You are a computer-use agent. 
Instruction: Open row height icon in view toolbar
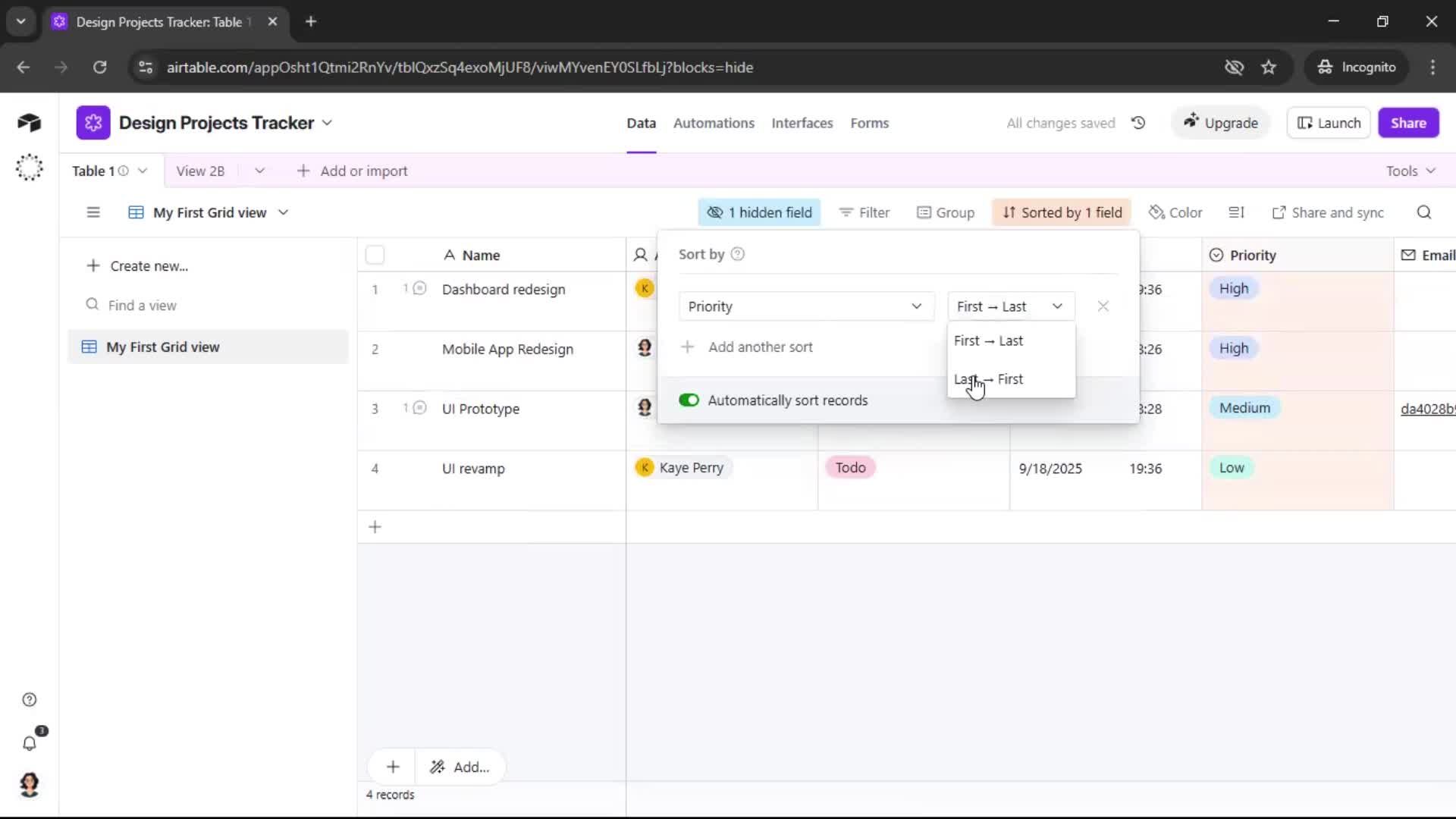click(1236, 212)
